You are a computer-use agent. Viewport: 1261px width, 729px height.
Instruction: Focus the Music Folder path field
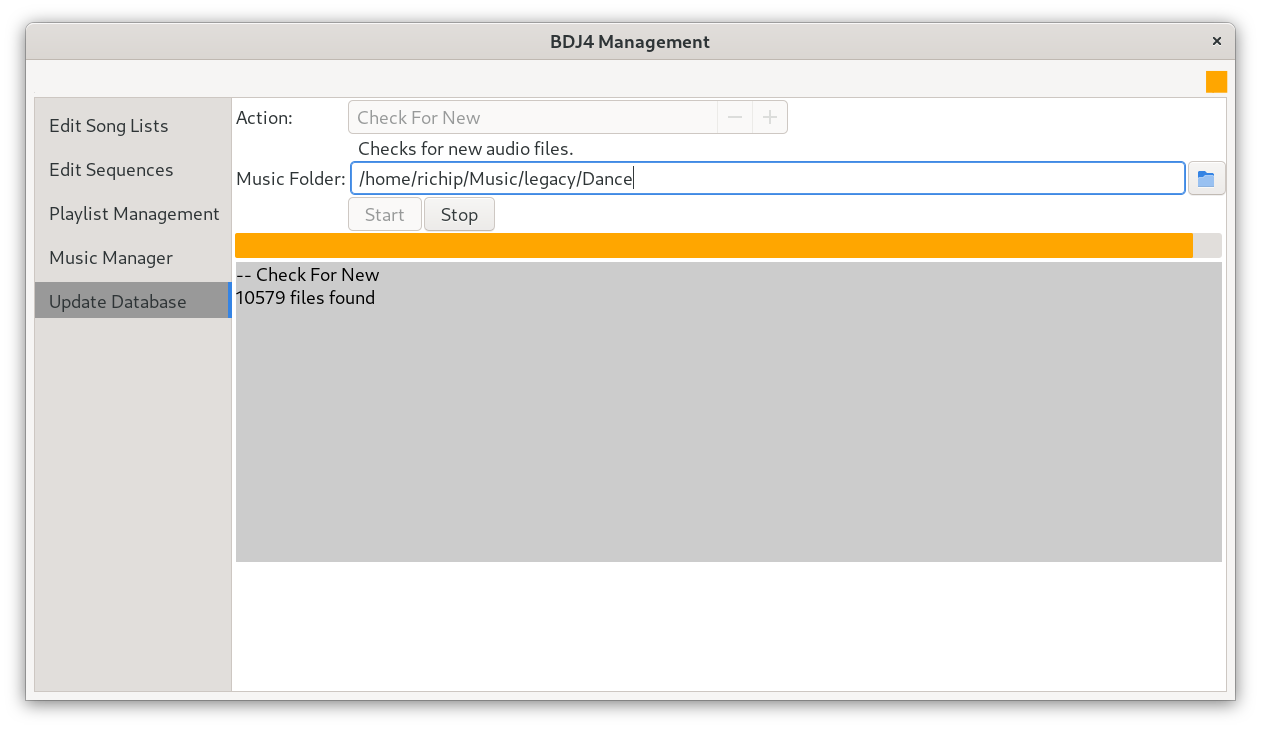(x=766, y=180)
